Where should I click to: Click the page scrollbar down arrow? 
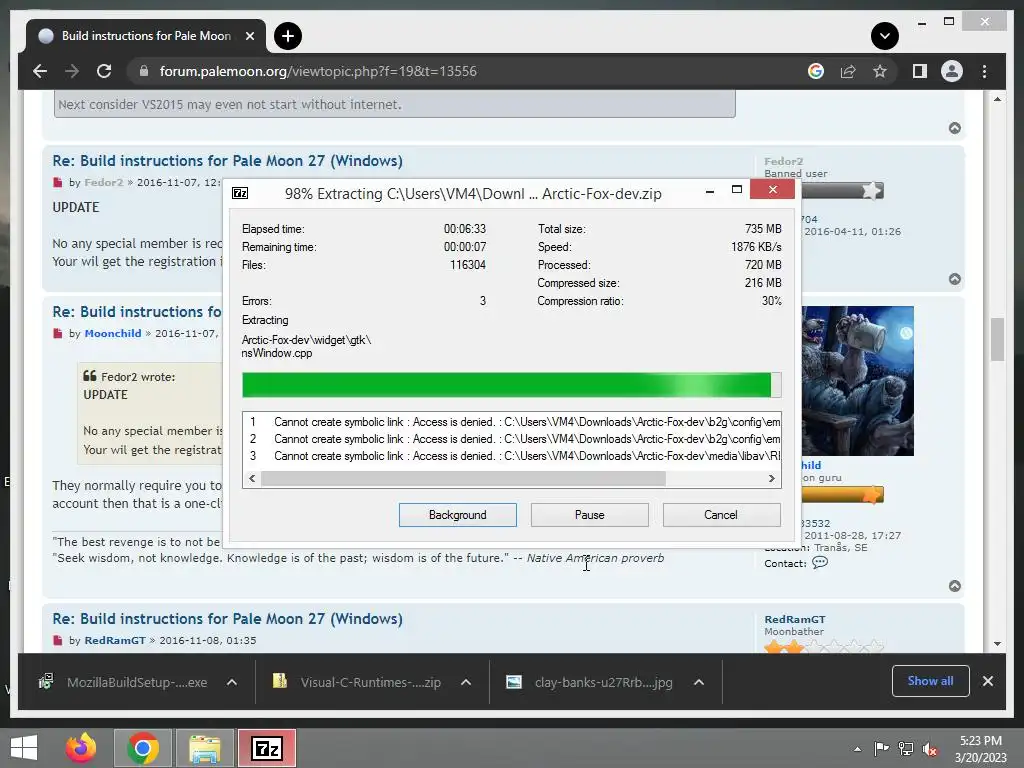997,643
